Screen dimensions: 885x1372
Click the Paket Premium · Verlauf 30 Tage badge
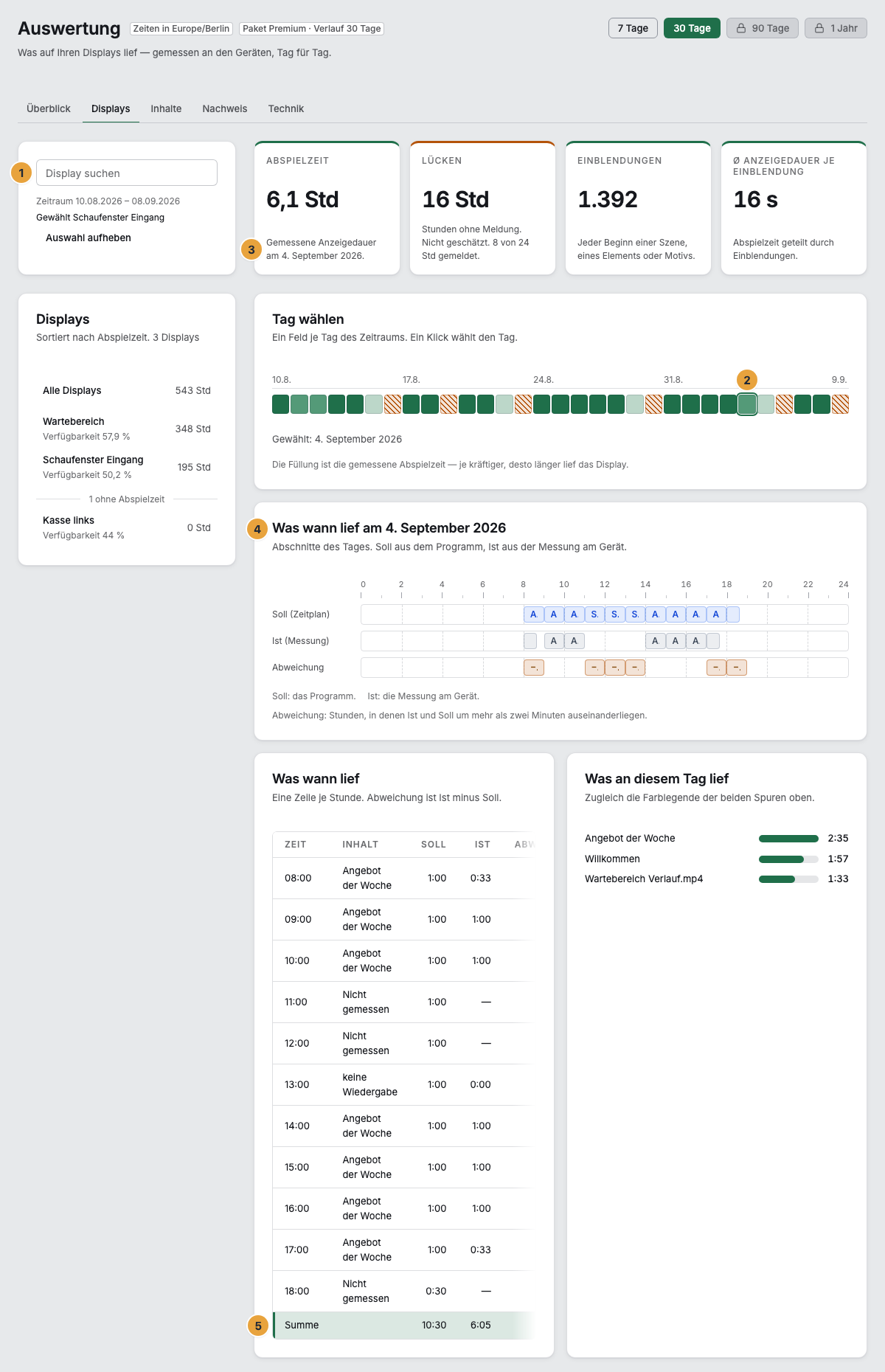tap(312, 29)
